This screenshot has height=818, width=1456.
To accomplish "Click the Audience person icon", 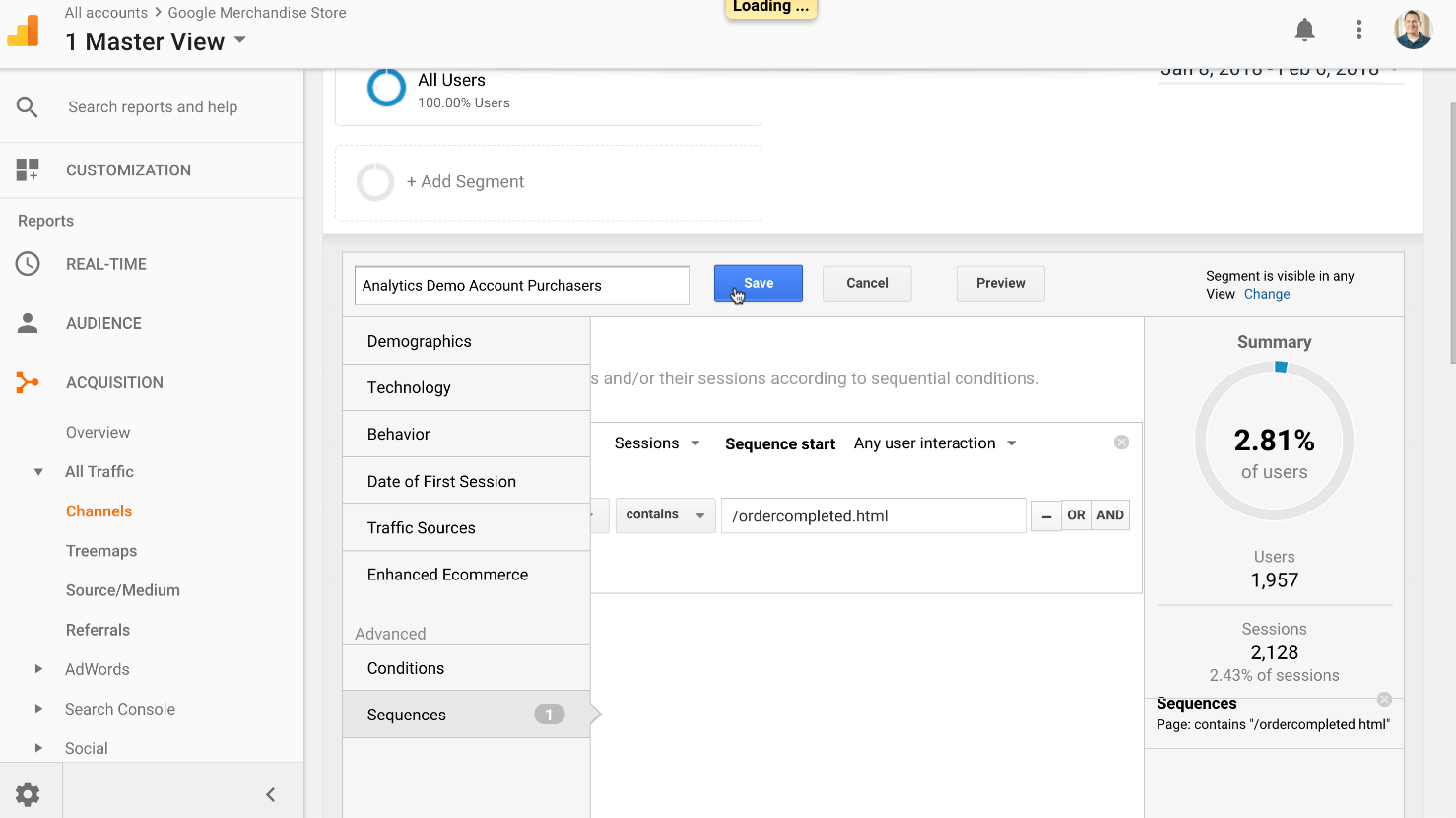I will (28, 323).
